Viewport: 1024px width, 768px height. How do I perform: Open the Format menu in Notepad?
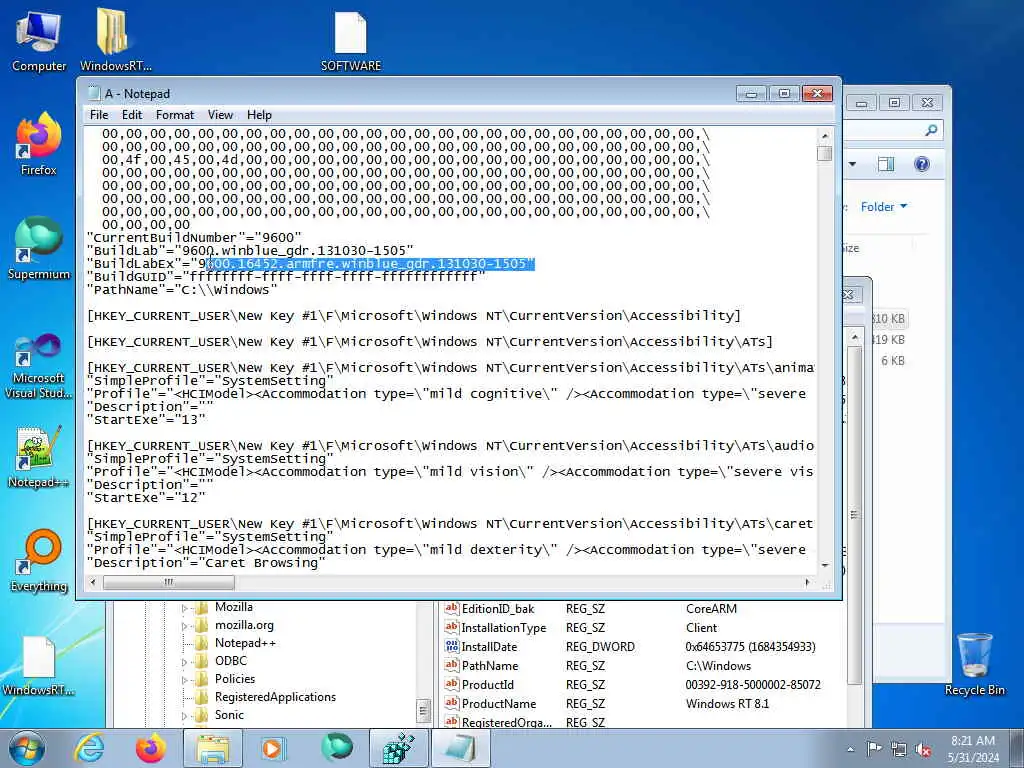pos(175,115)
